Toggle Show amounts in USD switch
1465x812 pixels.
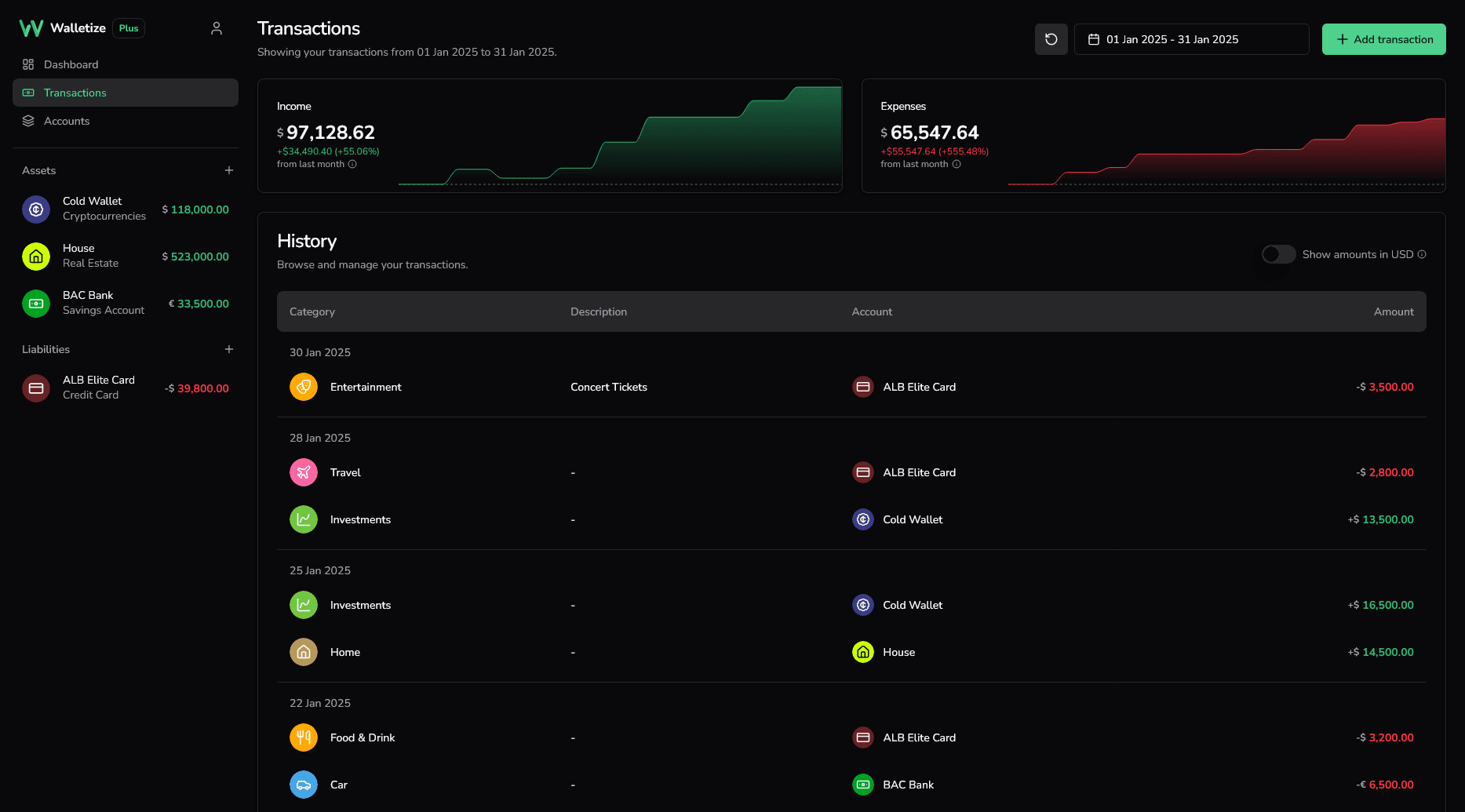(1278, 254)
